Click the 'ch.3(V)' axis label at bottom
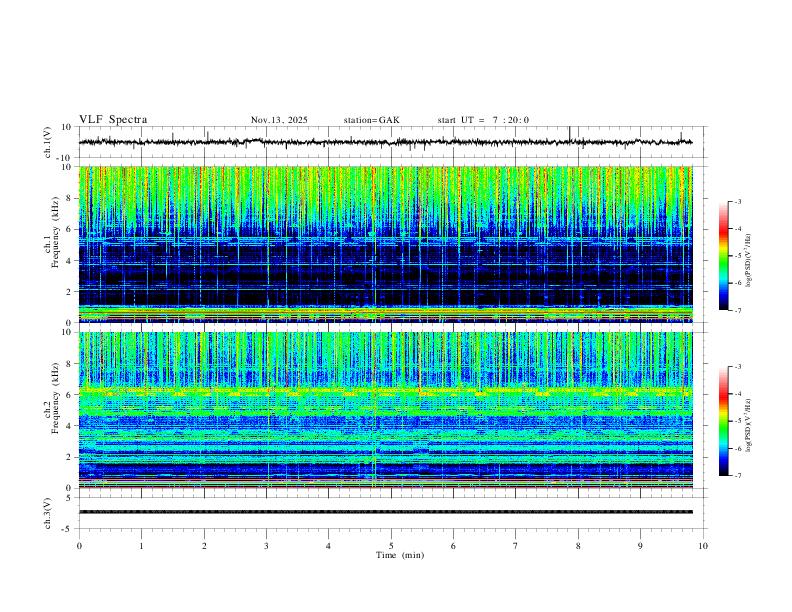This screenshot has width=792, height=612. (x=48, y=513)
